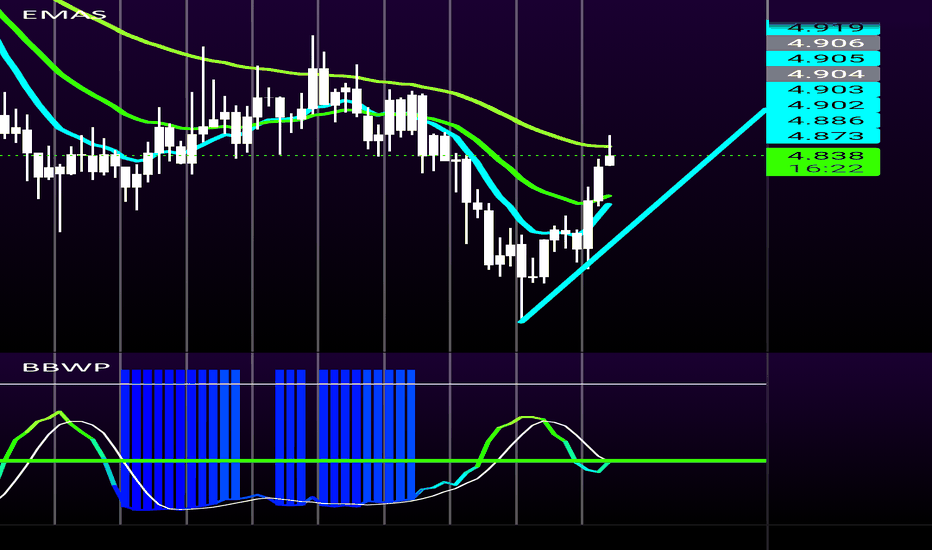
Task: Select the cyan ascending trend line
Action: point(643,216)
